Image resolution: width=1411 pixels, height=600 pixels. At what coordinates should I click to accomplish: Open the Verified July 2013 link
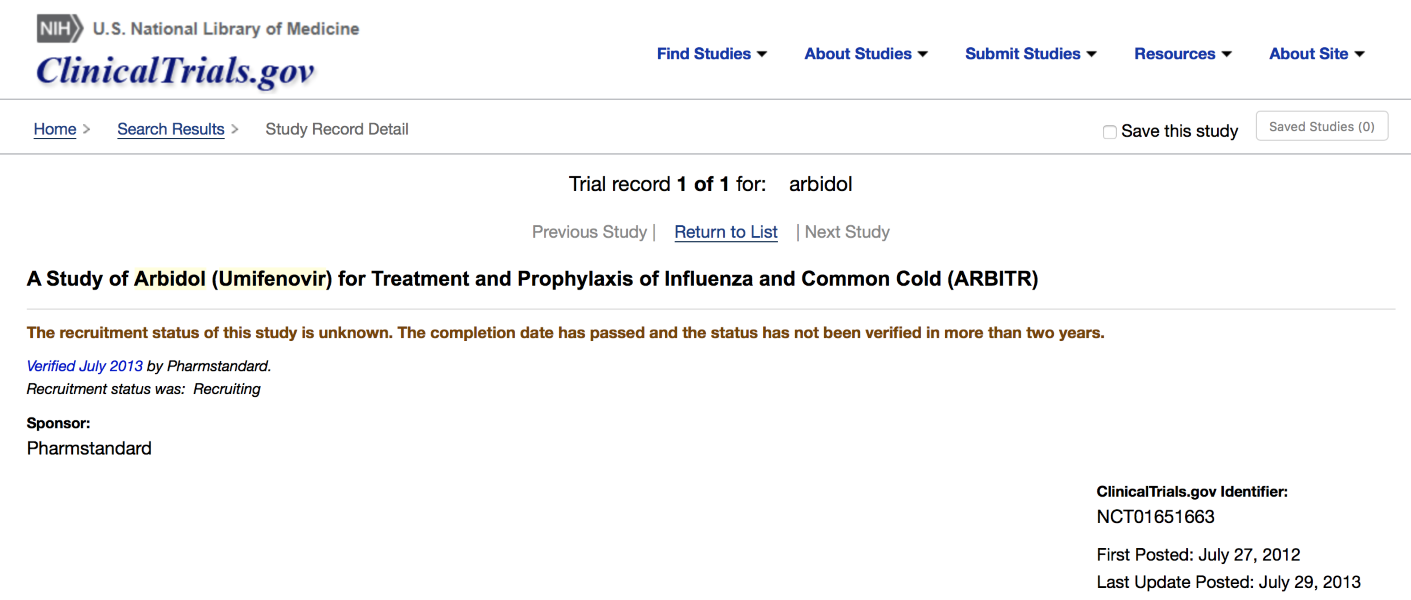click(x=85, y=366)
